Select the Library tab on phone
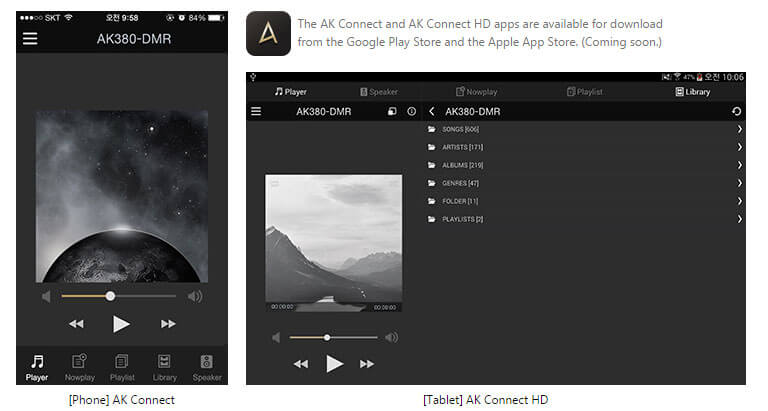The image size is (768, 411). coord(165,367)
